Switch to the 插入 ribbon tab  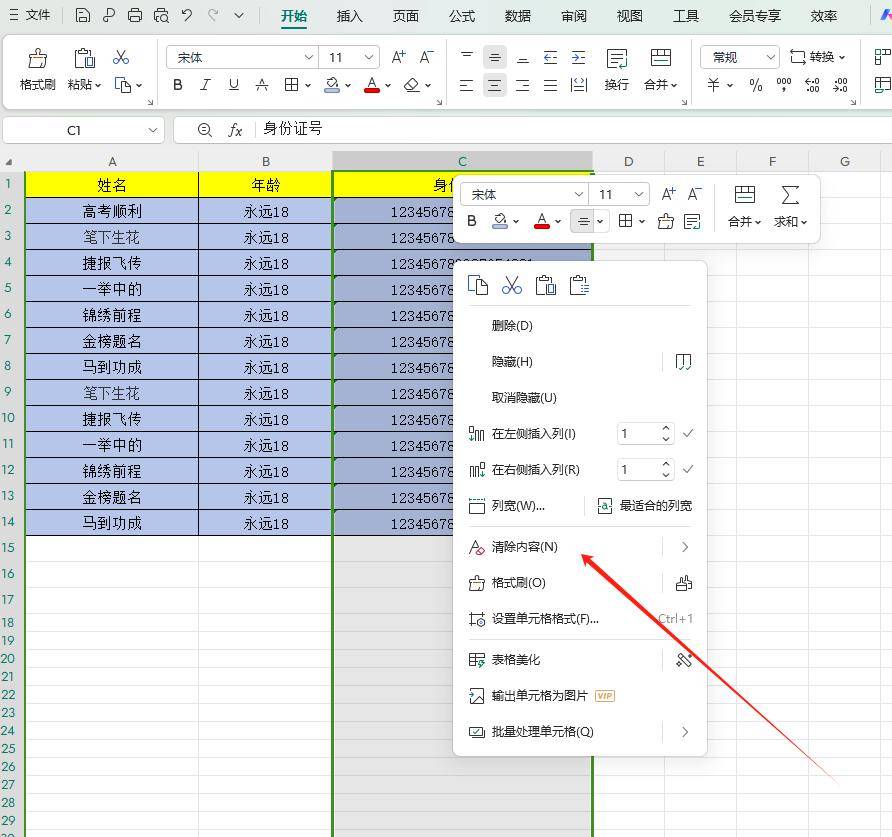click(x=350, y=16)
